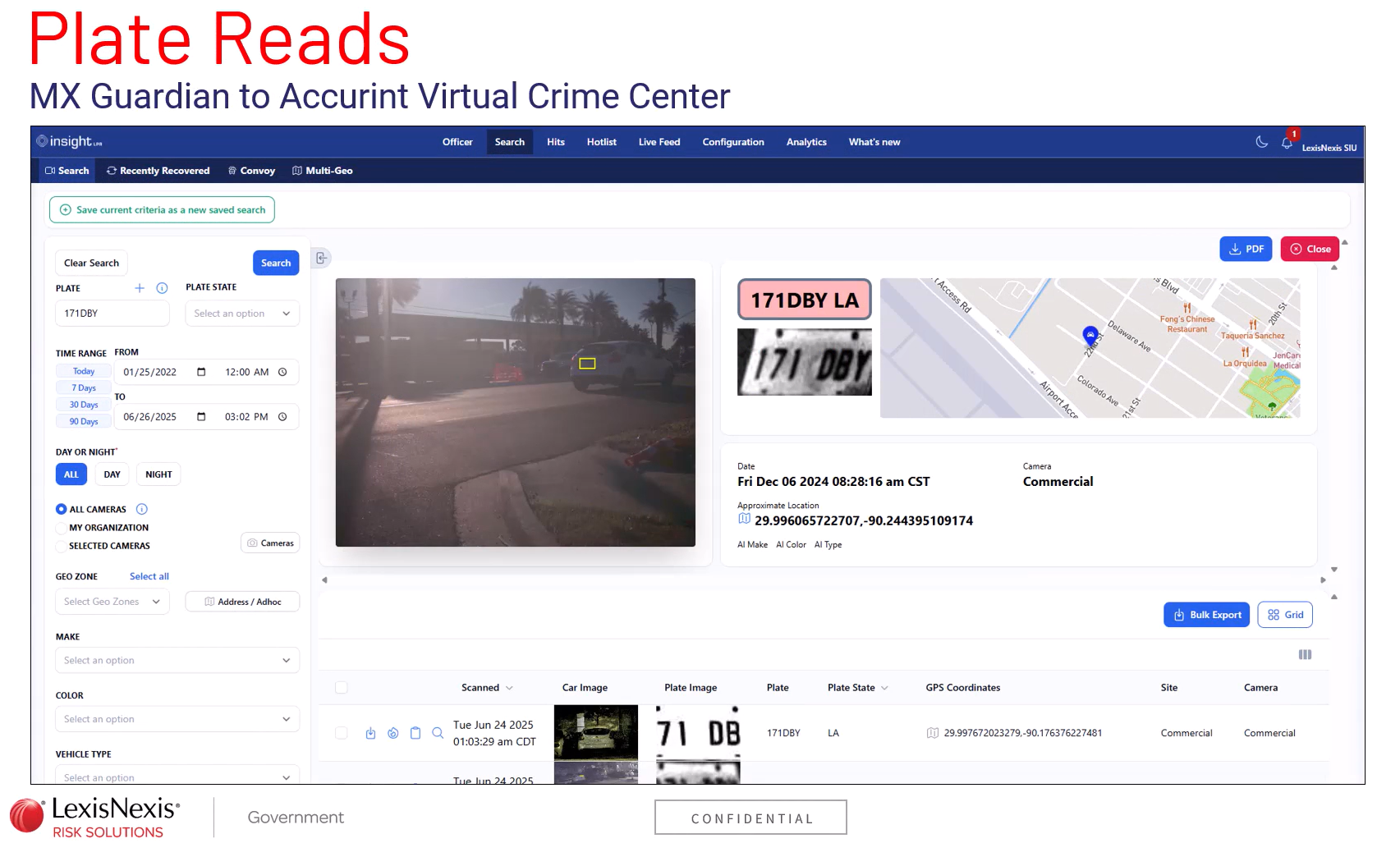Select the Night filter toggle

[158, 474]
